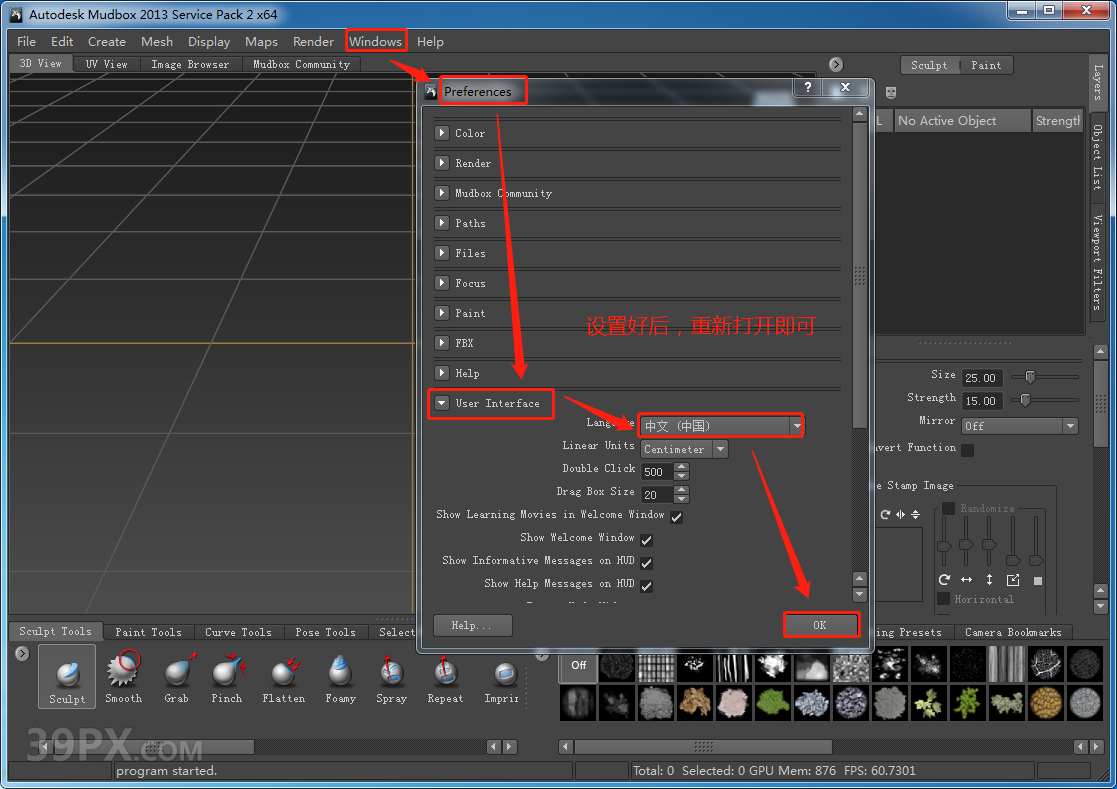Disable Show Help Messages on HUD
Screen dimensions: 1117x789
click(646, 584)
